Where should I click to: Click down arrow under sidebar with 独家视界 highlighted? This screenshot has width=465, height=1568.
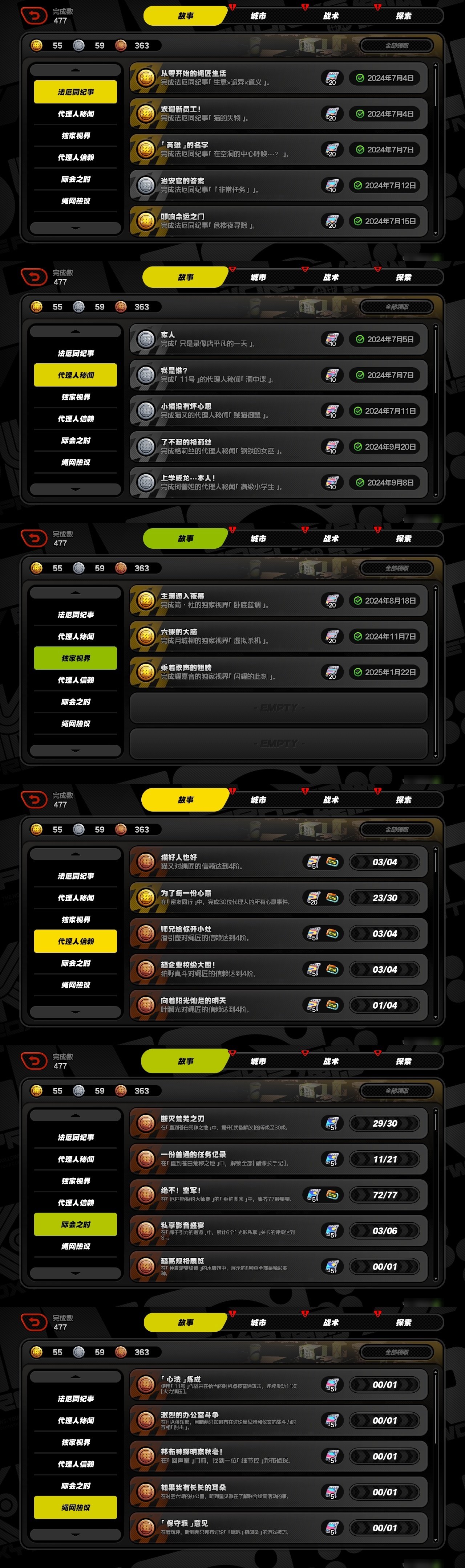pyautogui.click(x=76, y=751)
